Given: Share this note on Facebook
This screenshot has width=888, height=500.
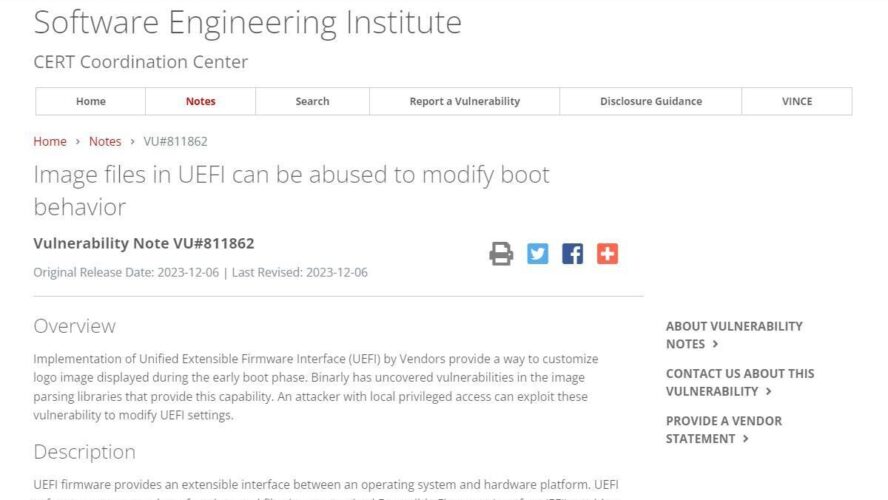Looking at the screenshot, I should (573, 254).
